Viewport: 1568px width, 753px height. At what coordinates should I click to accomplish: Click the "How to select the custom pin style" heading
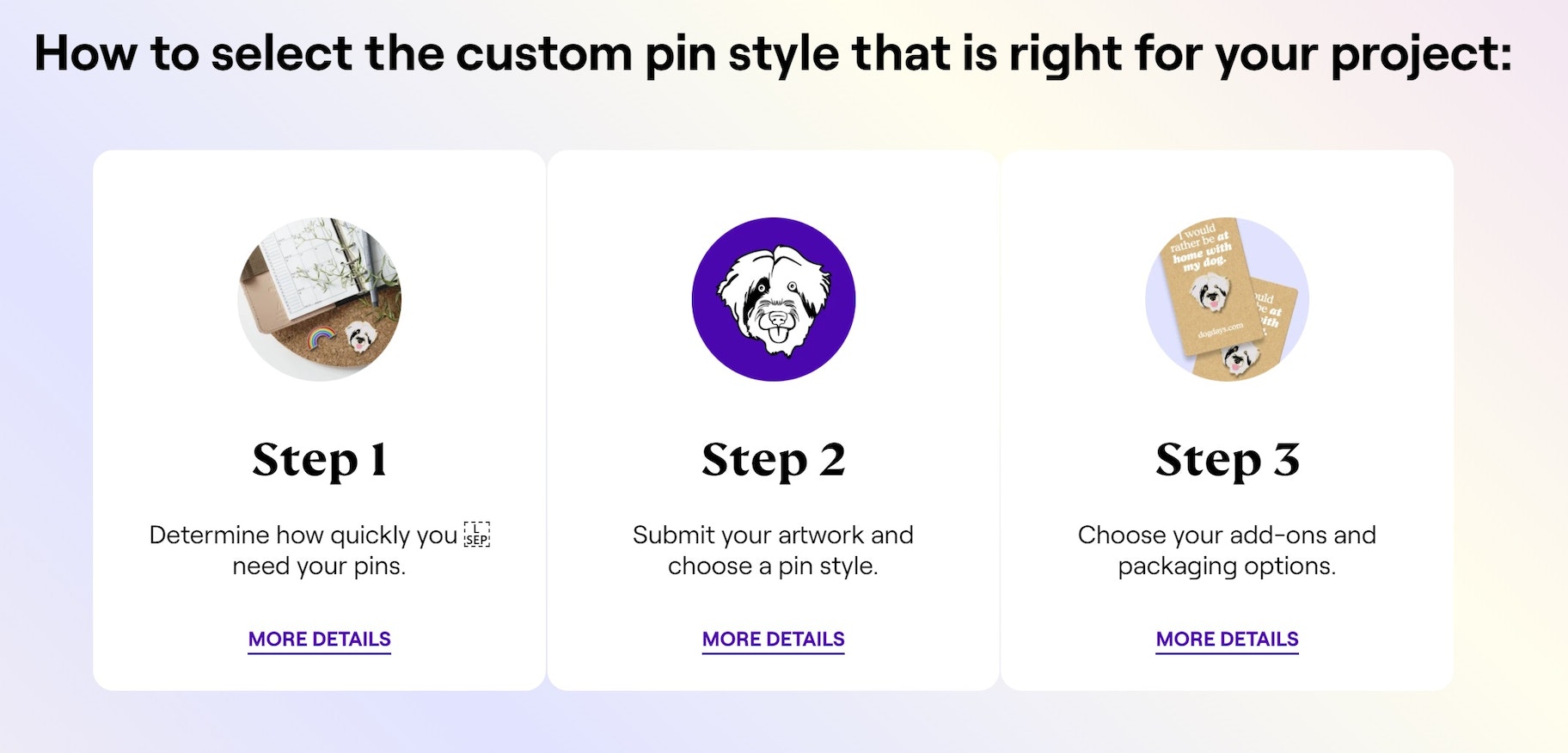[773, 53]
